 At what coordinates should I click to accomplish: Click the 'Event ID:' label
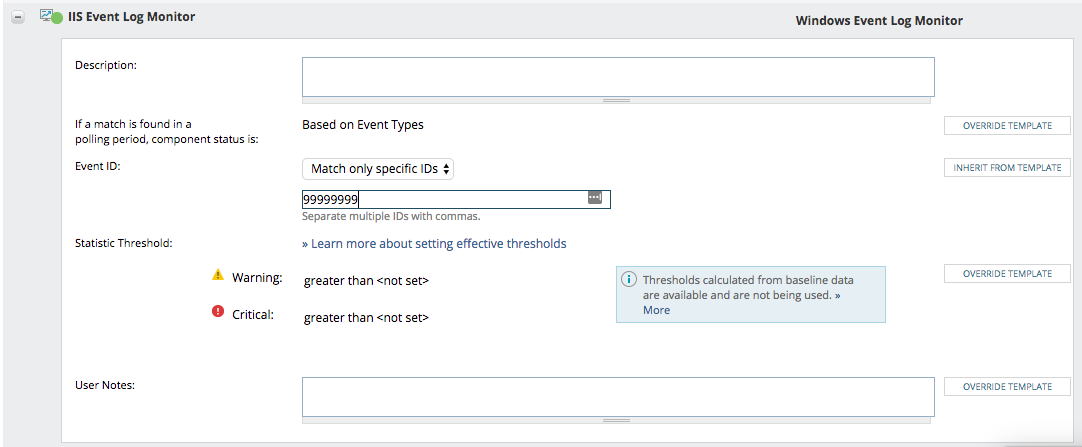98,168
